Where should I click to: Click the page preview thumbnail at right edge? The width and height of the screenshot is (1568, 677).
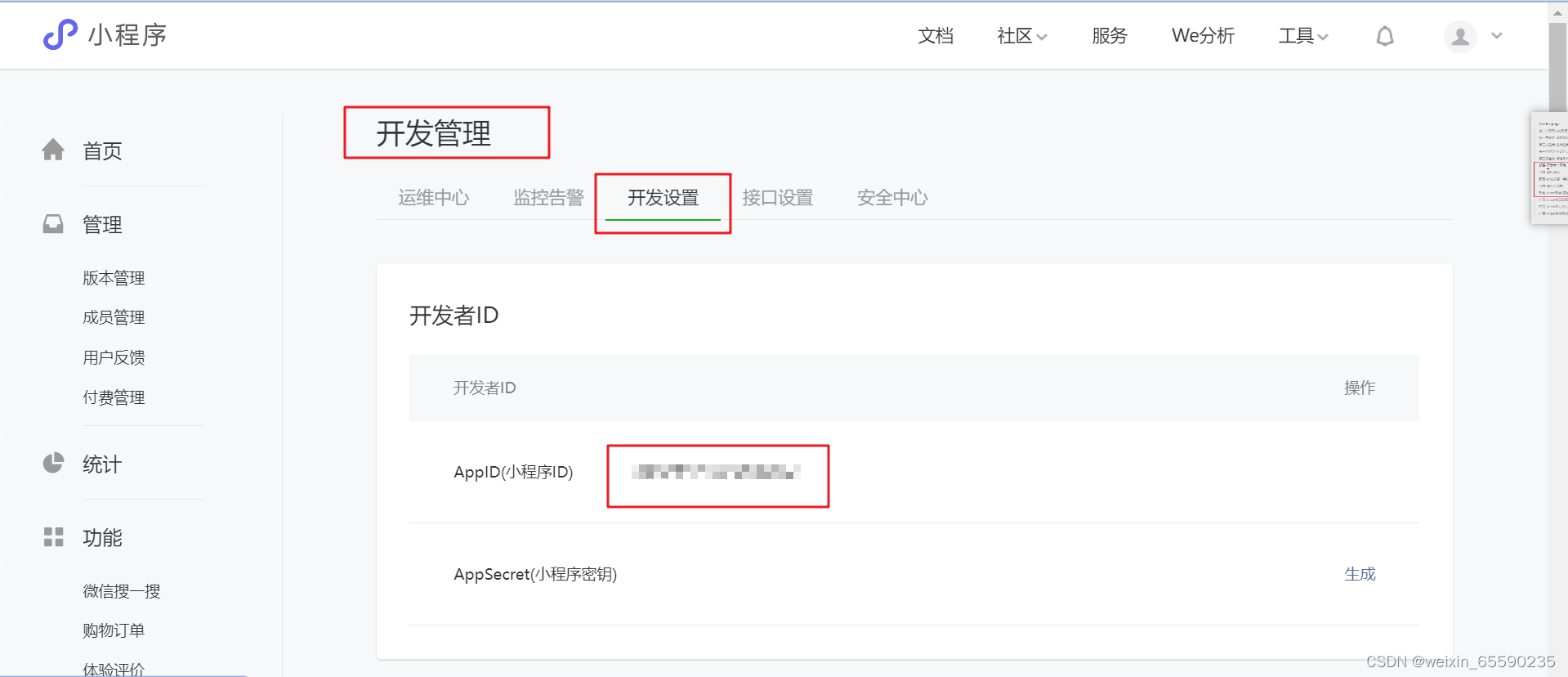(1550, 168)
